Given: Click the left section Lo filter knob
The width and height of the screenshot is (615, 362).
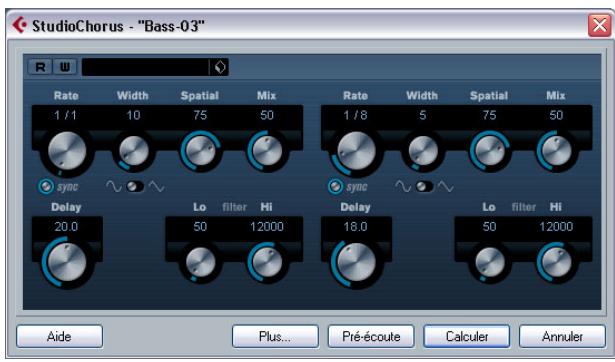Looking at the screenshot, I should click(x=200, y=262).
